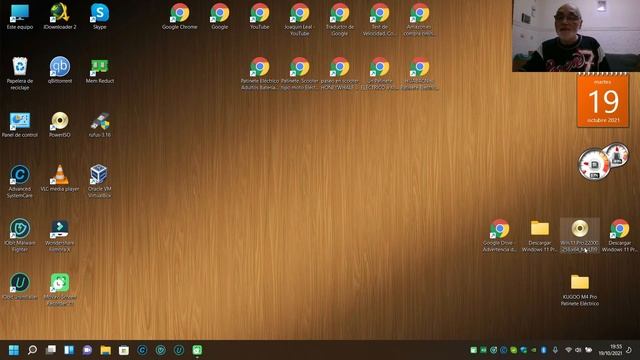The width and height of the screenshot is (640, 360).
Task: Click the microphone tray icon
Action: tap(555, 350)
